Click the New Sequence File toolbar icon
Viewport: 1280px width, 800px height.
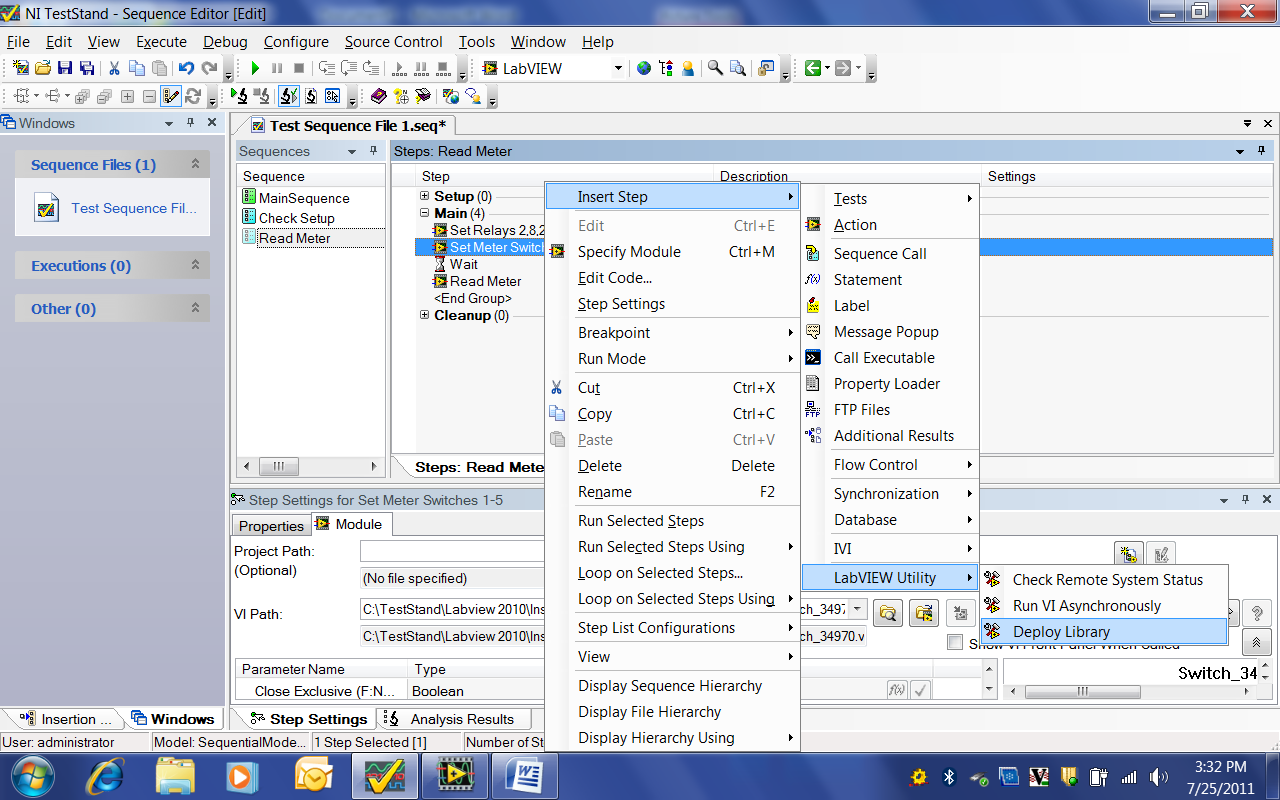[x=21, y=68]
